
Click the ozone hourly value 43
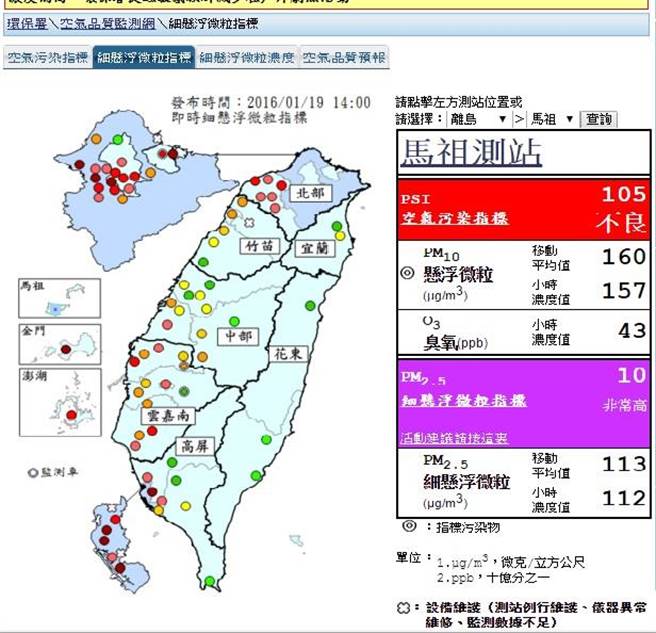click(632, 331)
